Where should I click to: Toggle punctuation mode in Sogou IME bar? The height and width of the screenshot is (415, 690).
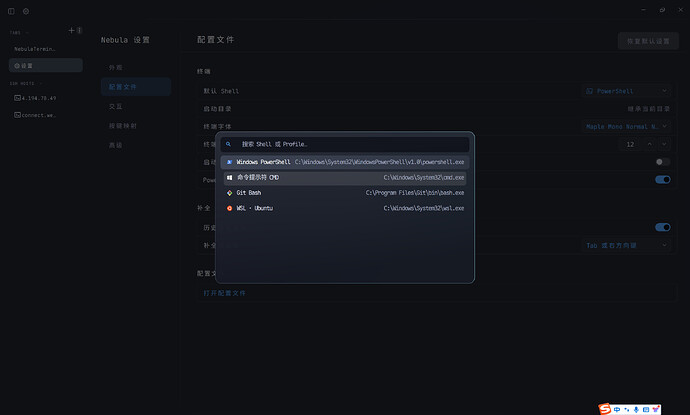627,409
